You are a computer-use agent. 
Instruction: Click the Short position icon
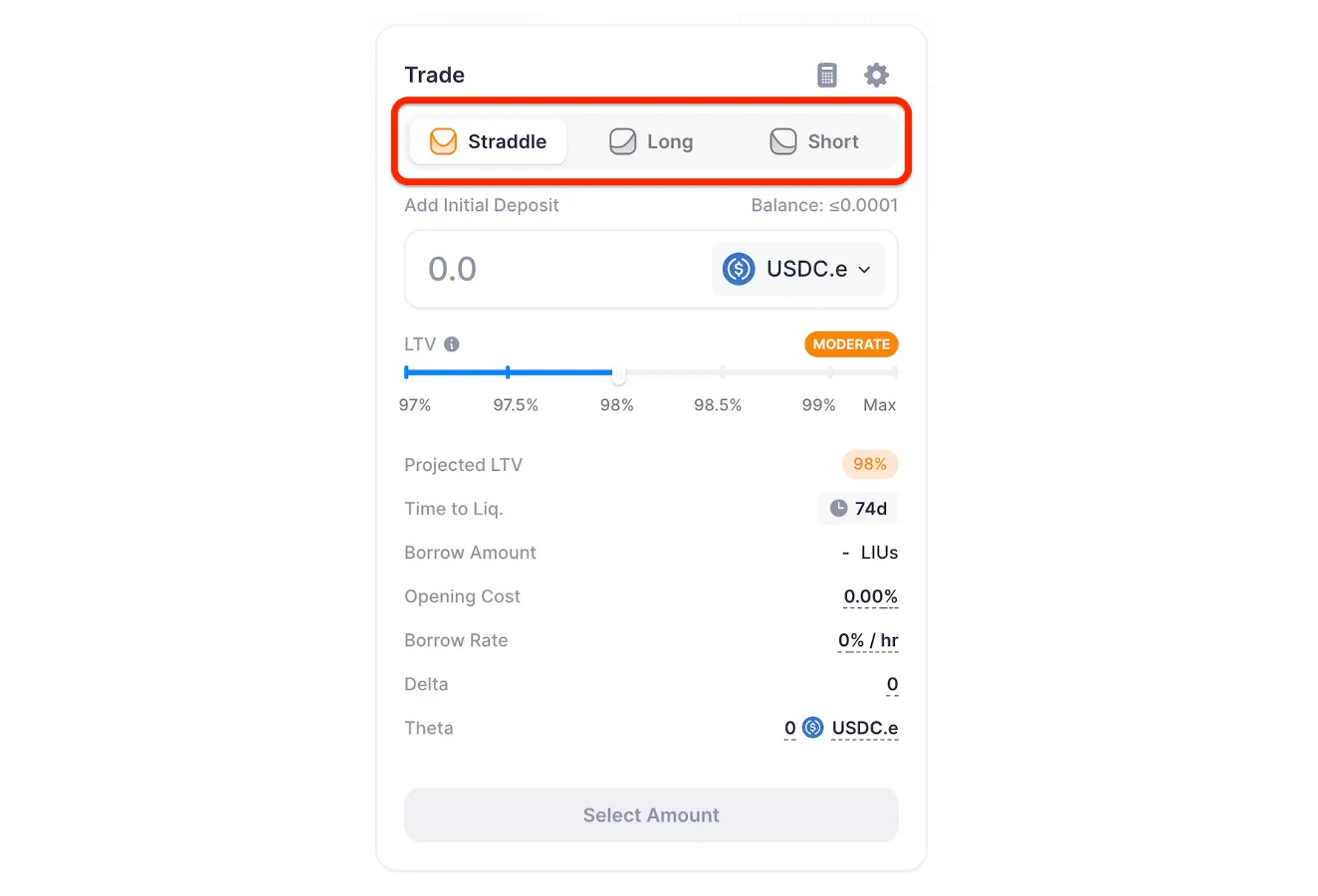[783, 141]
